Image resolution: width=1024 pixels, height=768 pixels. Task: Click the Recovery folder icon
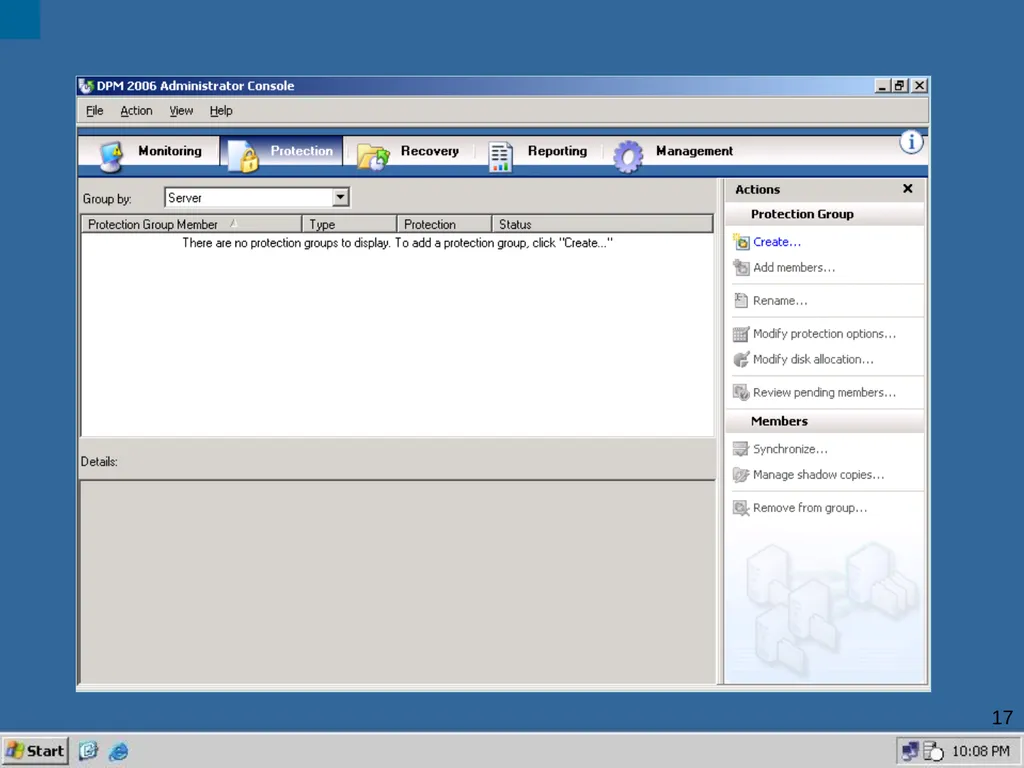point(373,157)
